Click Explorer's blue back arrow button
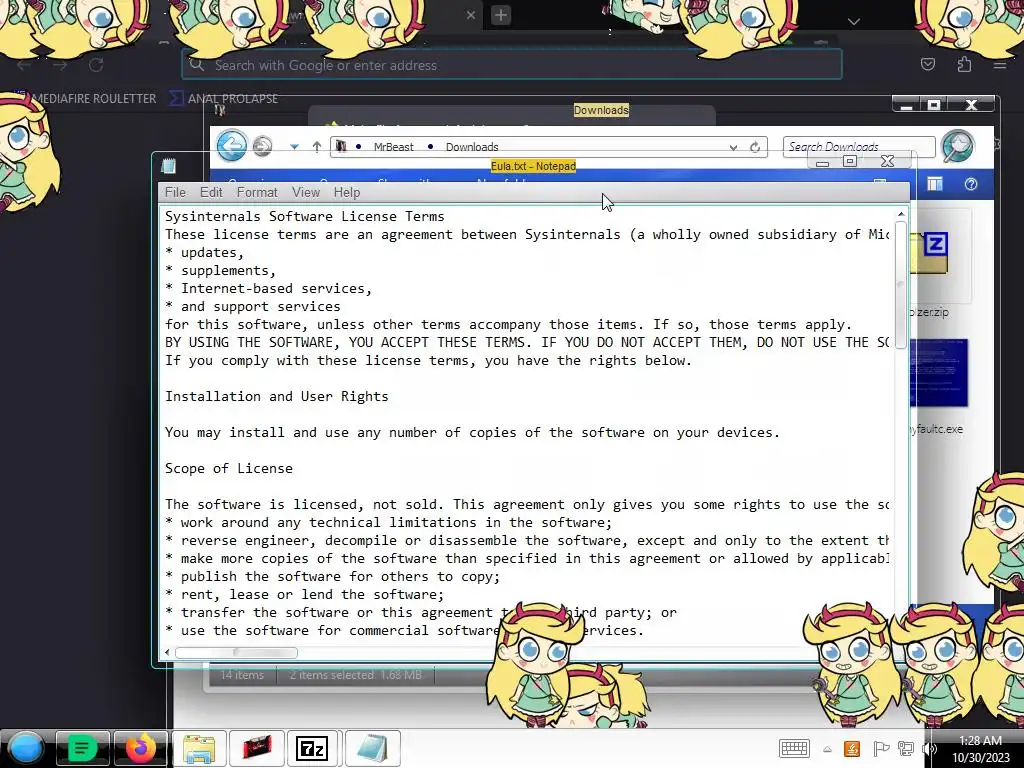 pyautogui.click(x=232, y=145)
